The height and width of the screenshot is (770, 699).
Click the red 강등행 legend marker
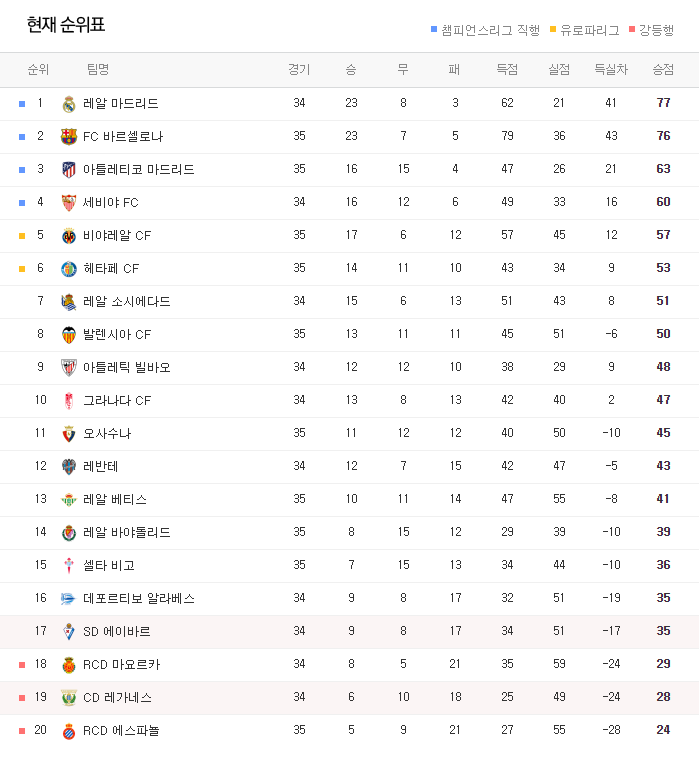(x=632, y=29)
